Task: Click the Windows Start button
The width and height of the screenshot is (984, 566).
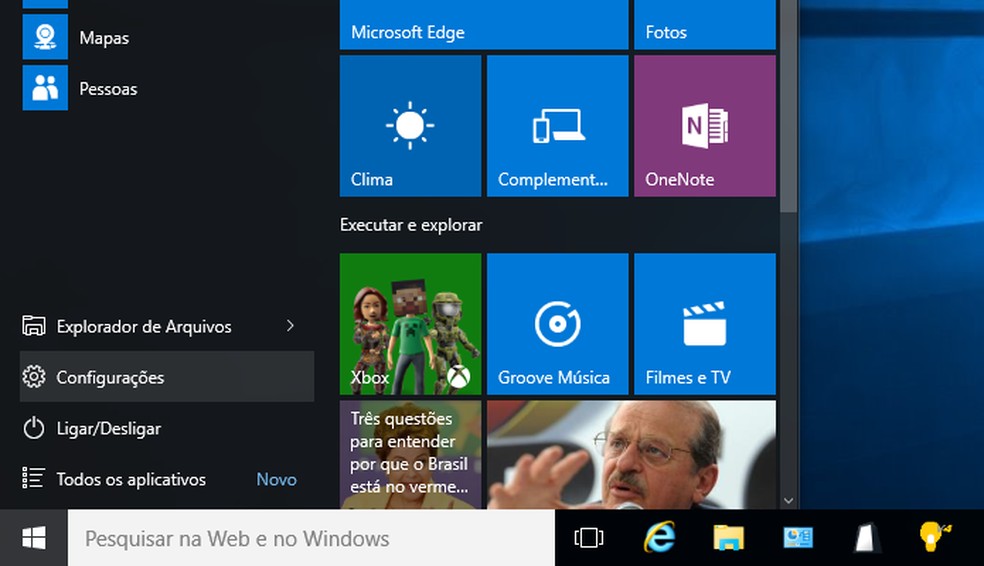Action: pos(33,538)
